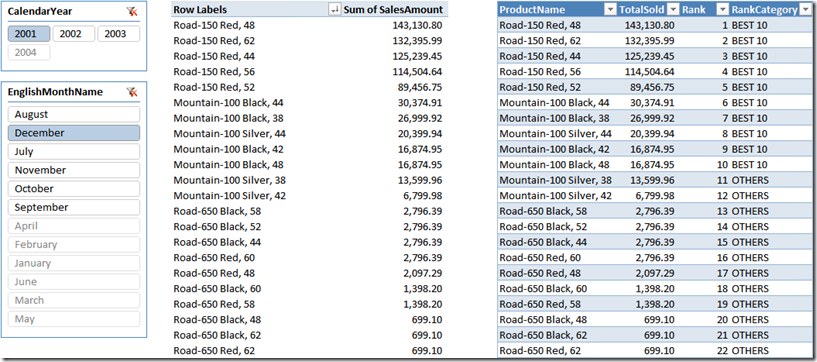Clear the CalendarYear slicer filter
The width and height of the screenshot is (817, 362).
(132, 11)
